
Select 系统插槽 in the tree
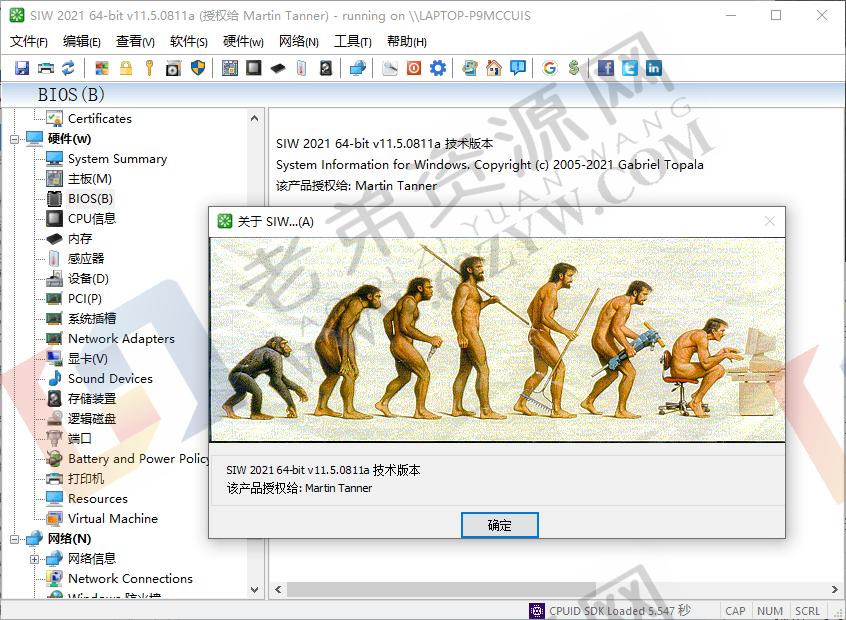point(92,318)
